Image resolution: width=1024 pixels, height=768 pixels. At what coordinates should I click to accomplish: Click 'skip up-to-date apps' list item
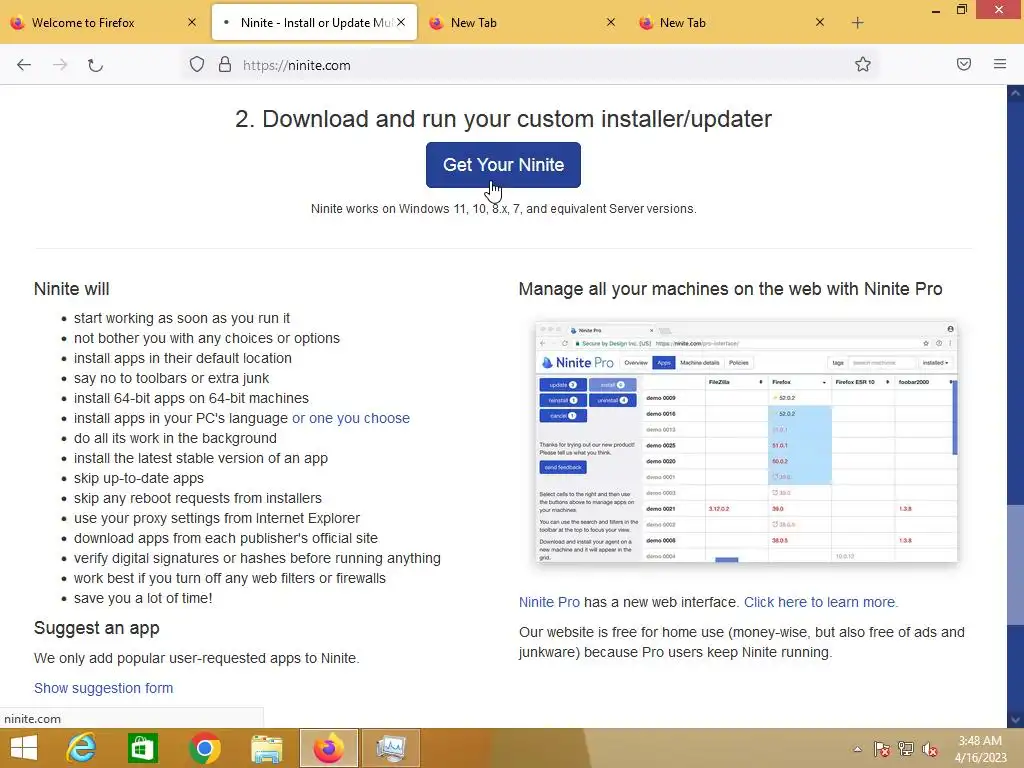point(138,478)
